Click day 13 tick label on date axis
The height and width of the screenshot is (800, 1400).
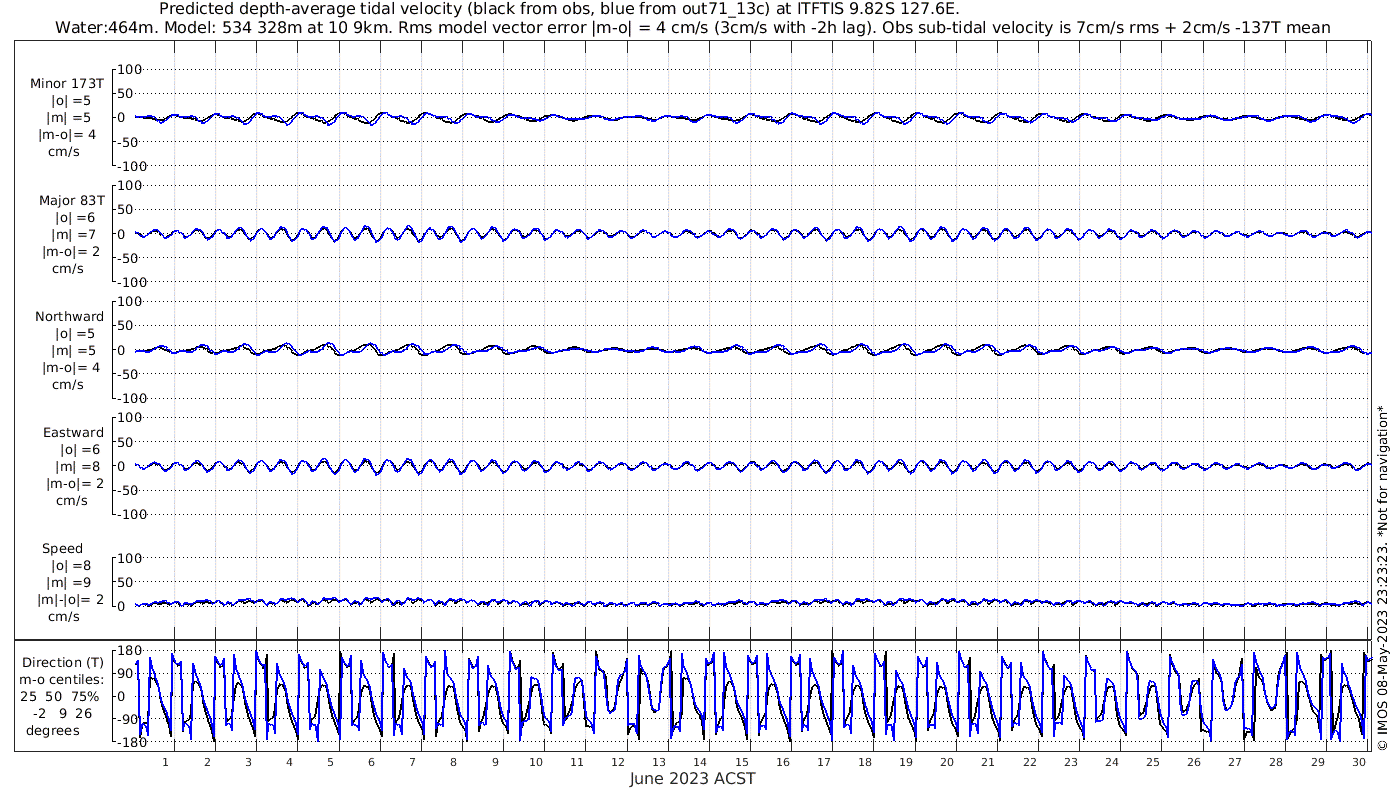pyautogui.click(x=659, y=762)
